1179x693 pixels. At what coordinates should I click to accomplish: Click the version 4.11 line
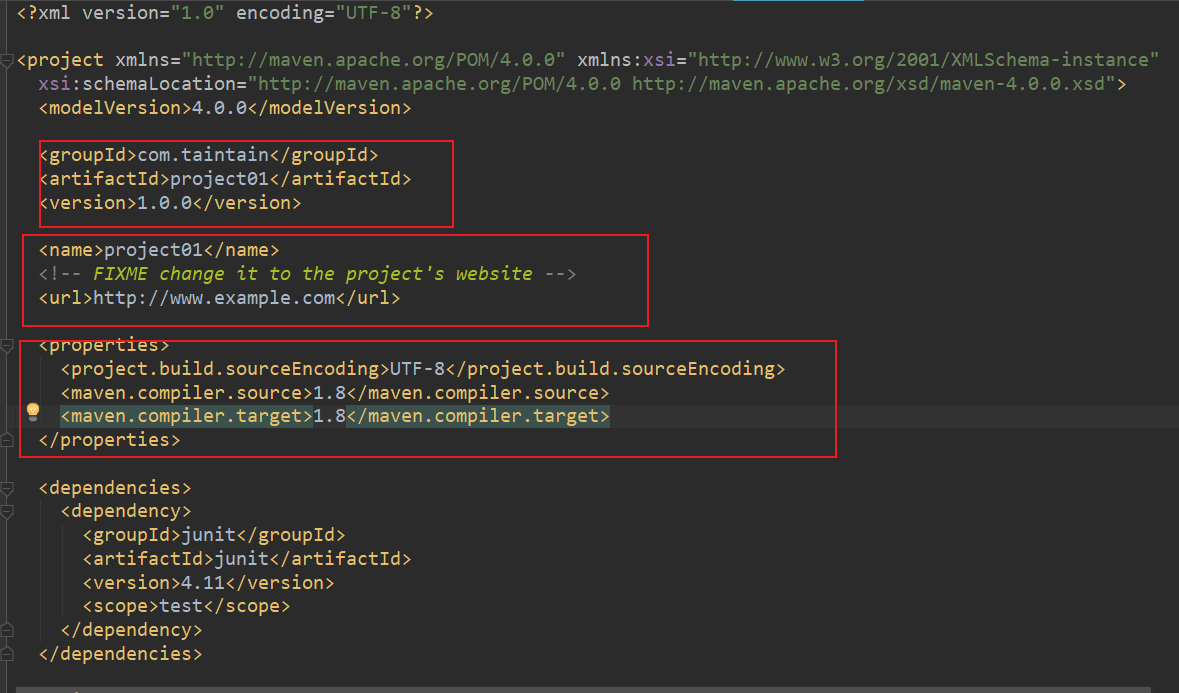tap(208, 583)
